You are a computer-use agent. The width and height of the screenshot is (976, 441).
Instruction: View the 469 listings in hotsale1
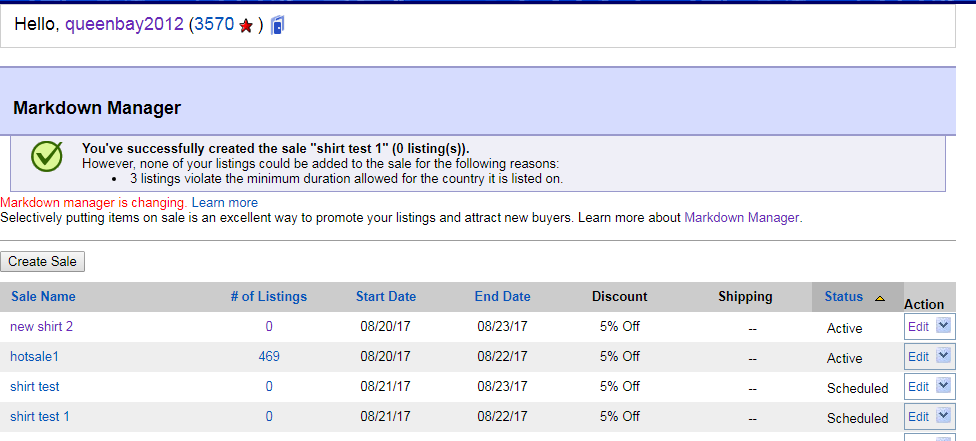pos(268,356)
